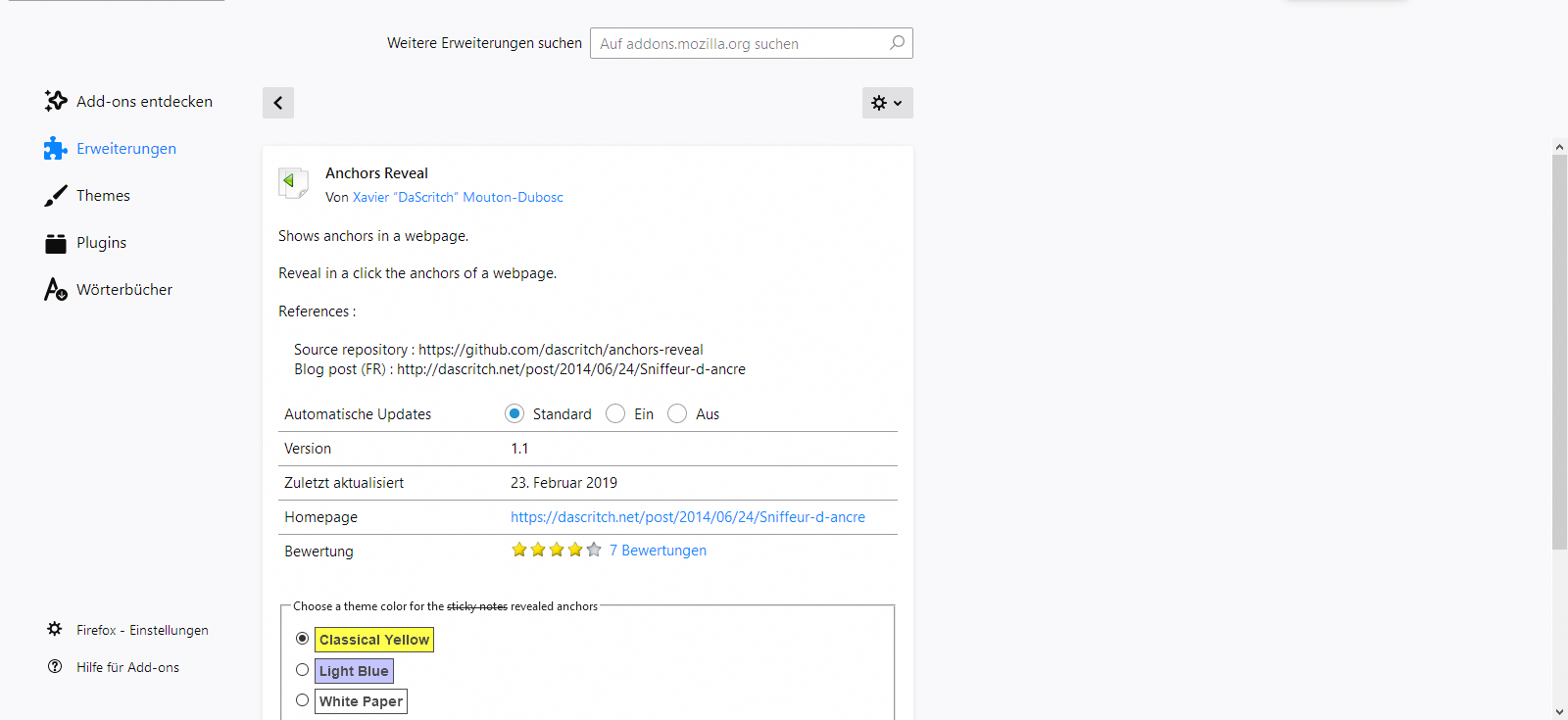Click the vertical scrollbar thumb
The width and height of the screenshot is (1568, 720).
pos(1560,353)
